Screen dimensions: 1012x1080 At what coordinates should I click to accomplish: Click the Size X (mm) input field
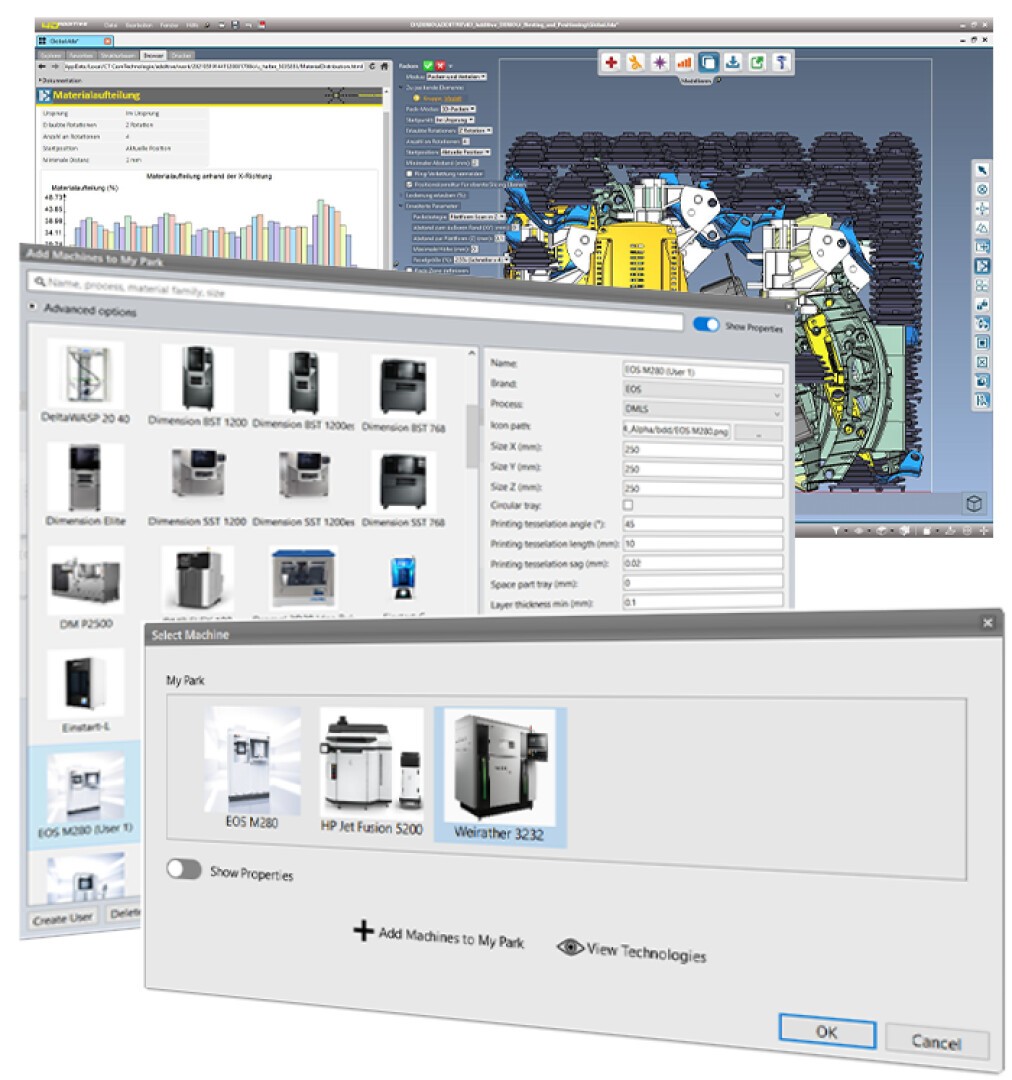[702, 450]
